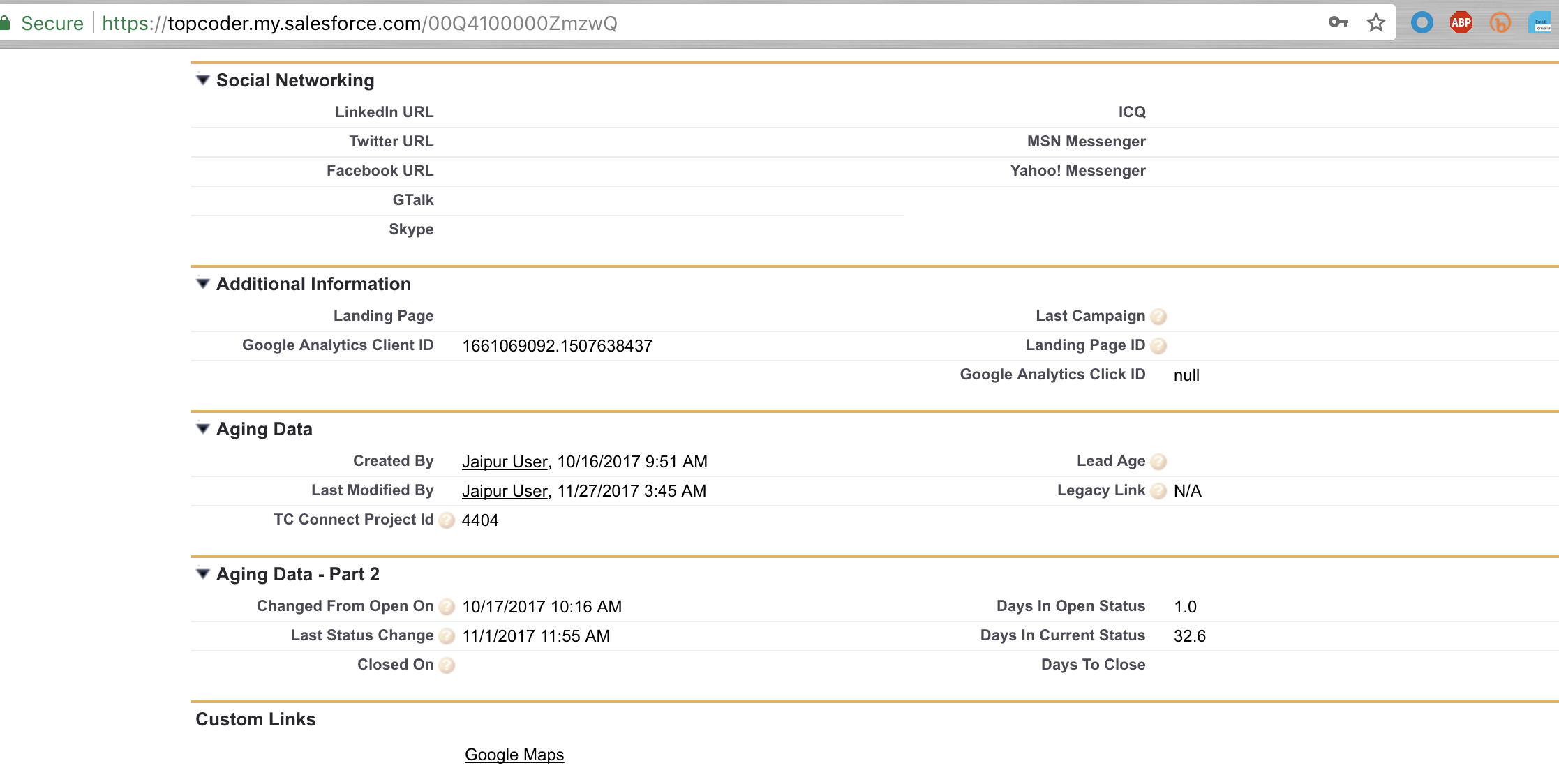Image resolution: width=1559 pixels, height=784 pixels.
Task: Click the Lead Age help icon
Action: 1158,462
